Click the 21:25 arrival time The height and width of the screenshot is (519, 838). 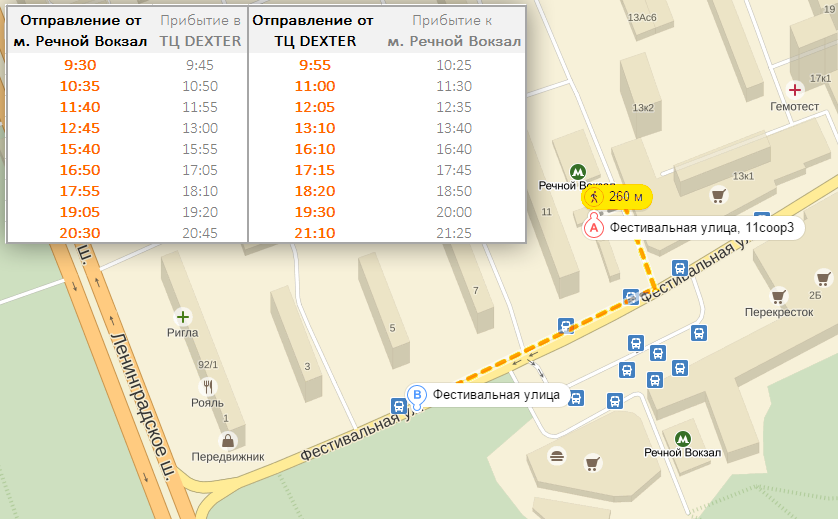[x=454, y=233]
